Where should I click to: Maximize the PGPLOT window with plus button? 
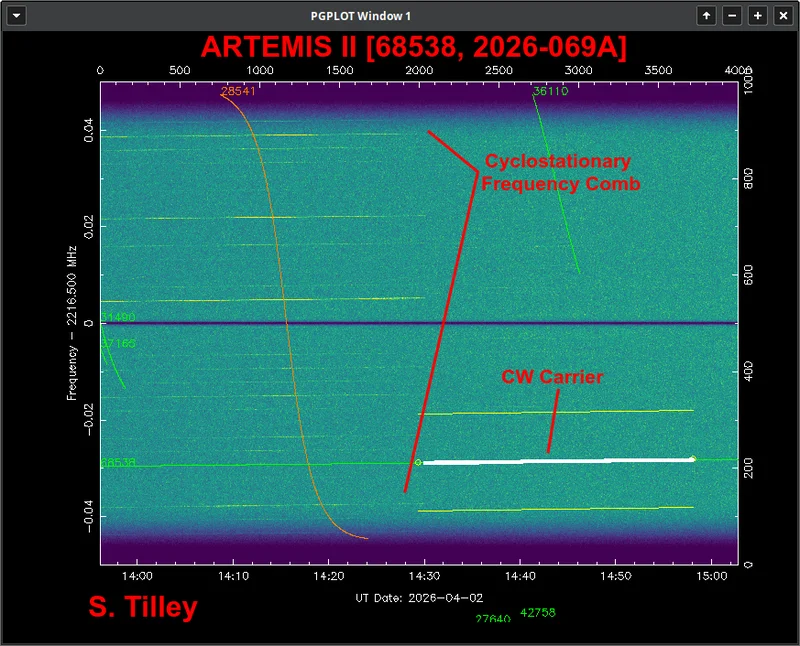pyautogui.click(x=757, y=16)
